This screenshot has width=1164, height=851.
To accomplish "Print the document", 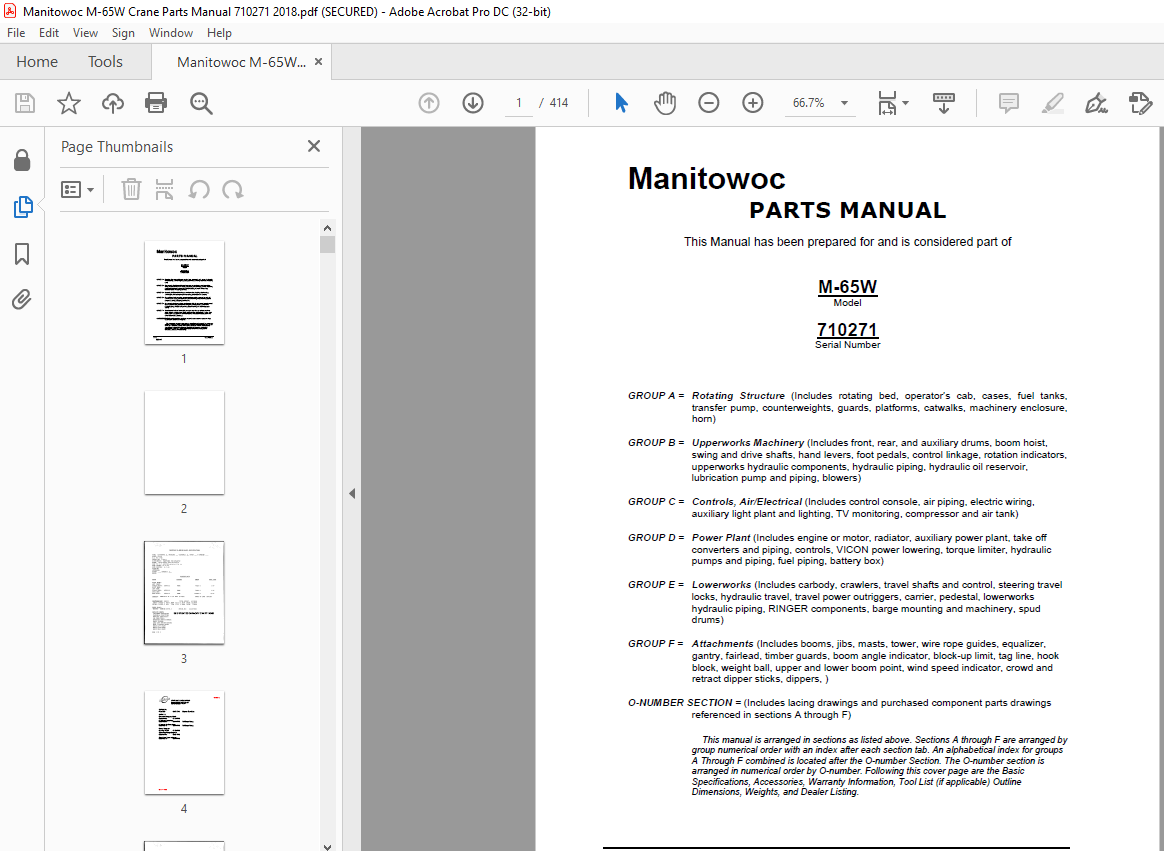I will click(156, 102).
